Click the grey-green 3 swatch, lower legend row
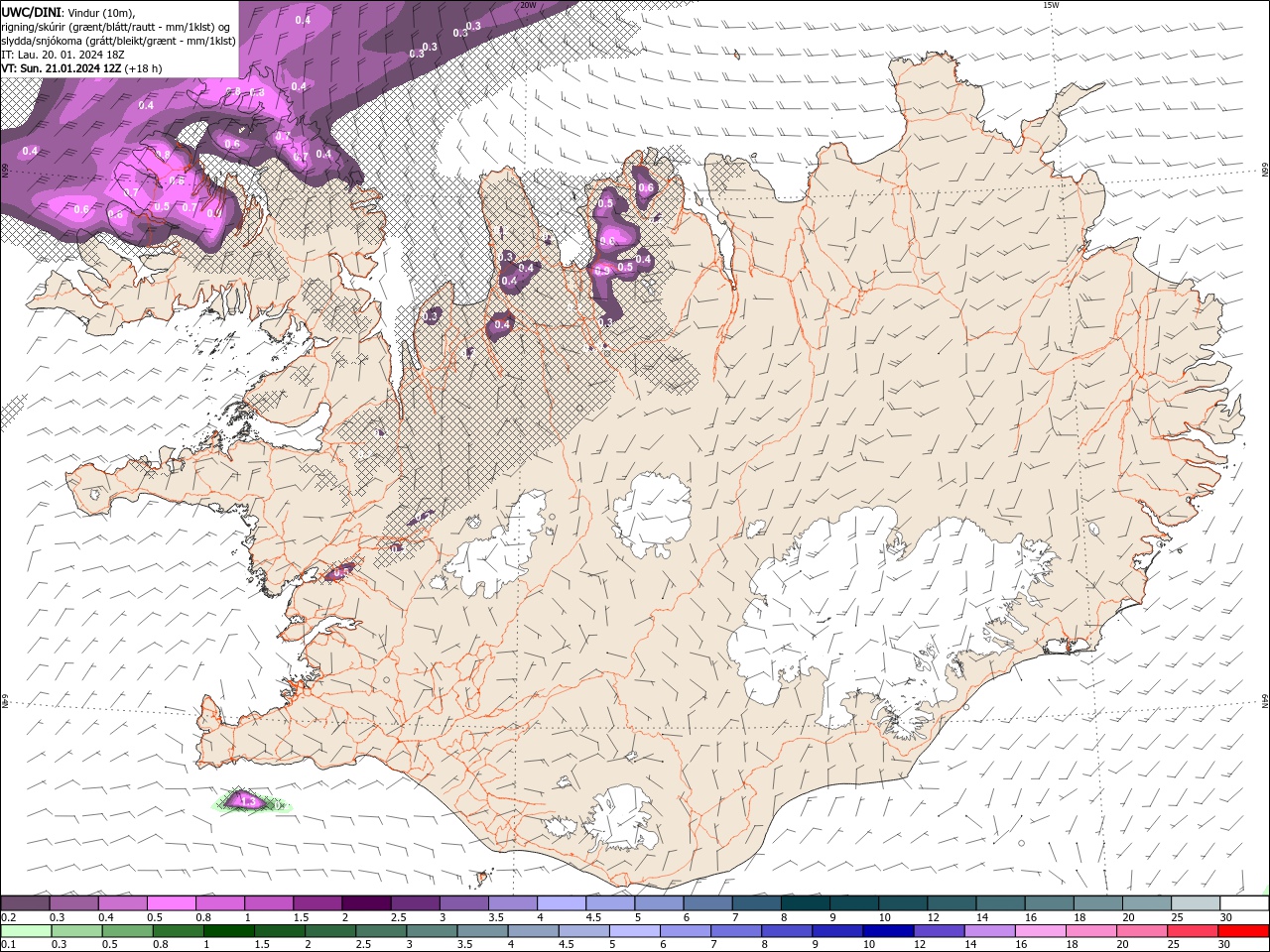The image size is (1270, 952). coord(431,931)
